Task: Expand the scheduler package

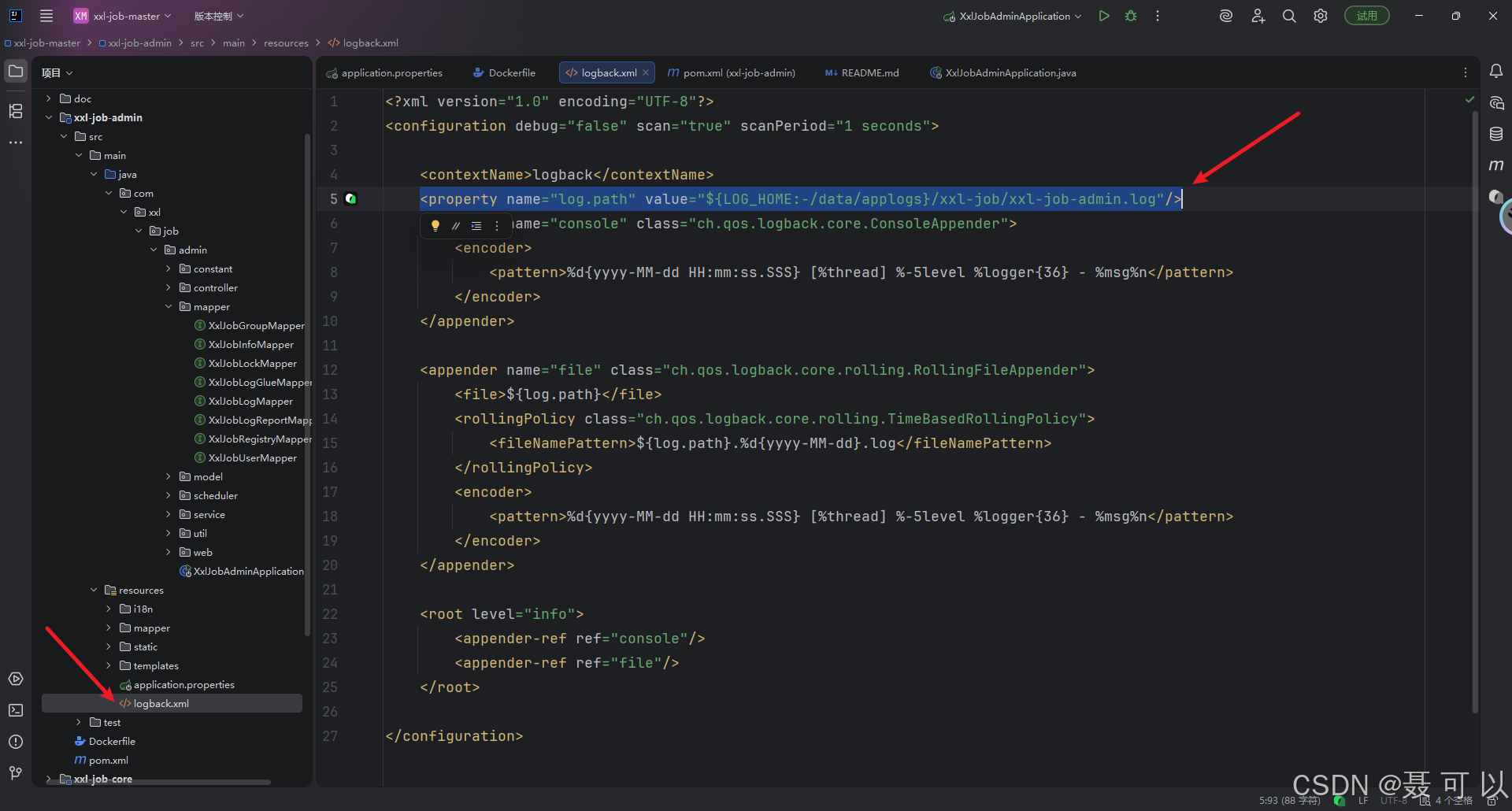Action: coord(169,495)
